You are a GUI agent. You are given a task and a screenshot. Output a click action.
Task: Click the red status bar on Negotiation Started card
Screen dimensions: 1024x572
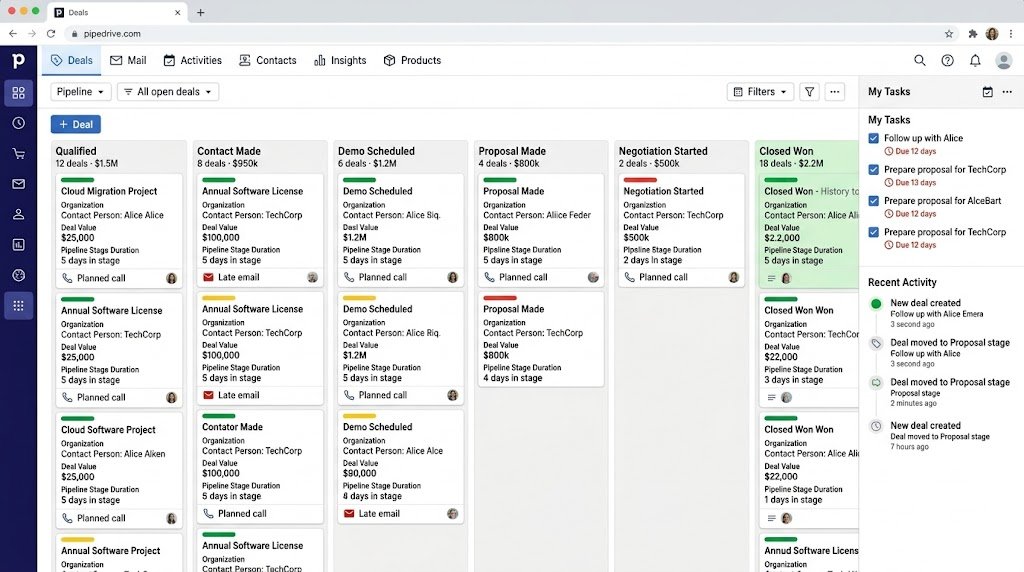pos(640,180)
